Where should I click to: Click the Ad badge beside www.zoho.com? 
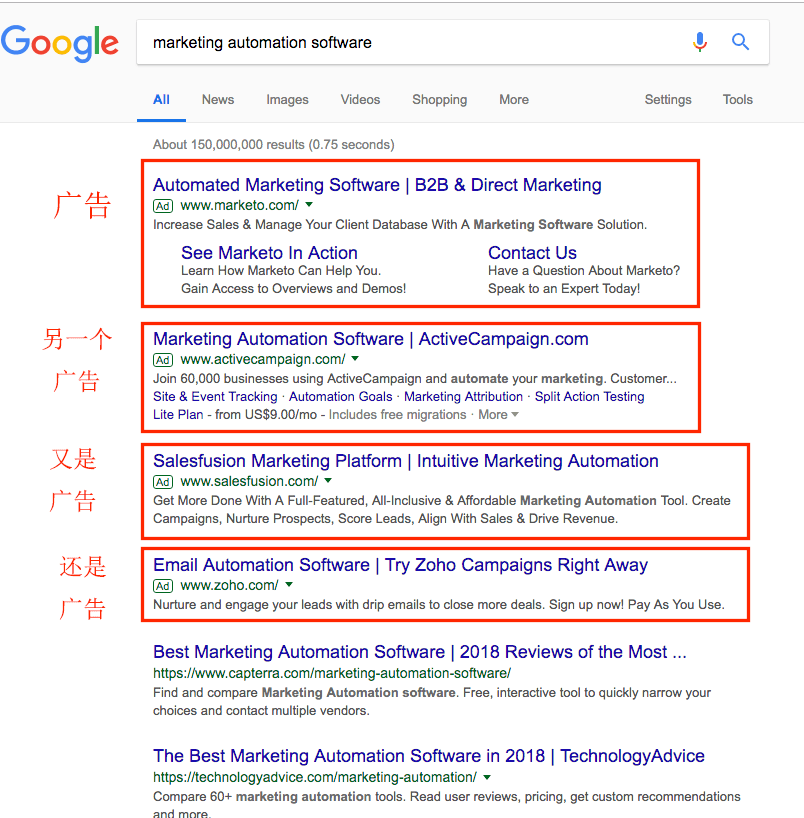tap(163, 585)
